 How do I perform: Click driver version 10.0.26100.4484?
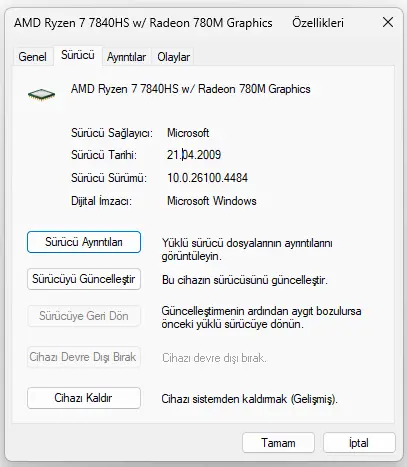[207, 178]
